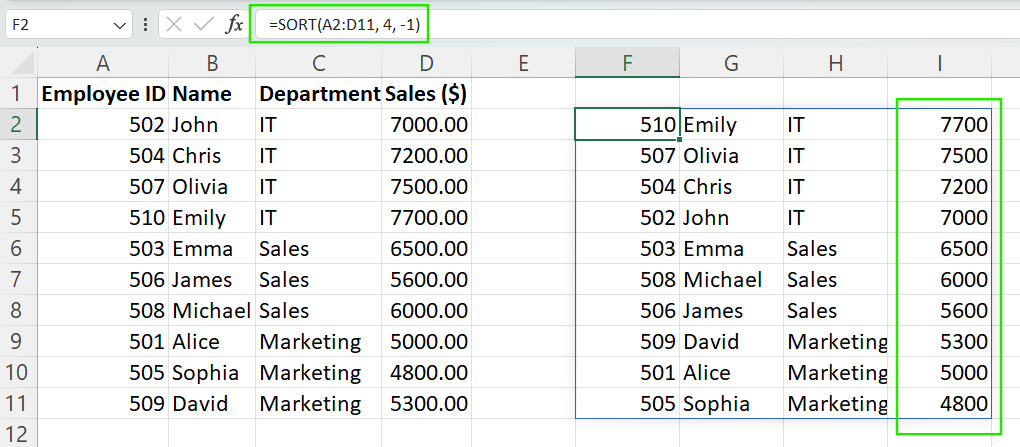Select column H header
This screenshot has width=1020, height=447.
836,63
